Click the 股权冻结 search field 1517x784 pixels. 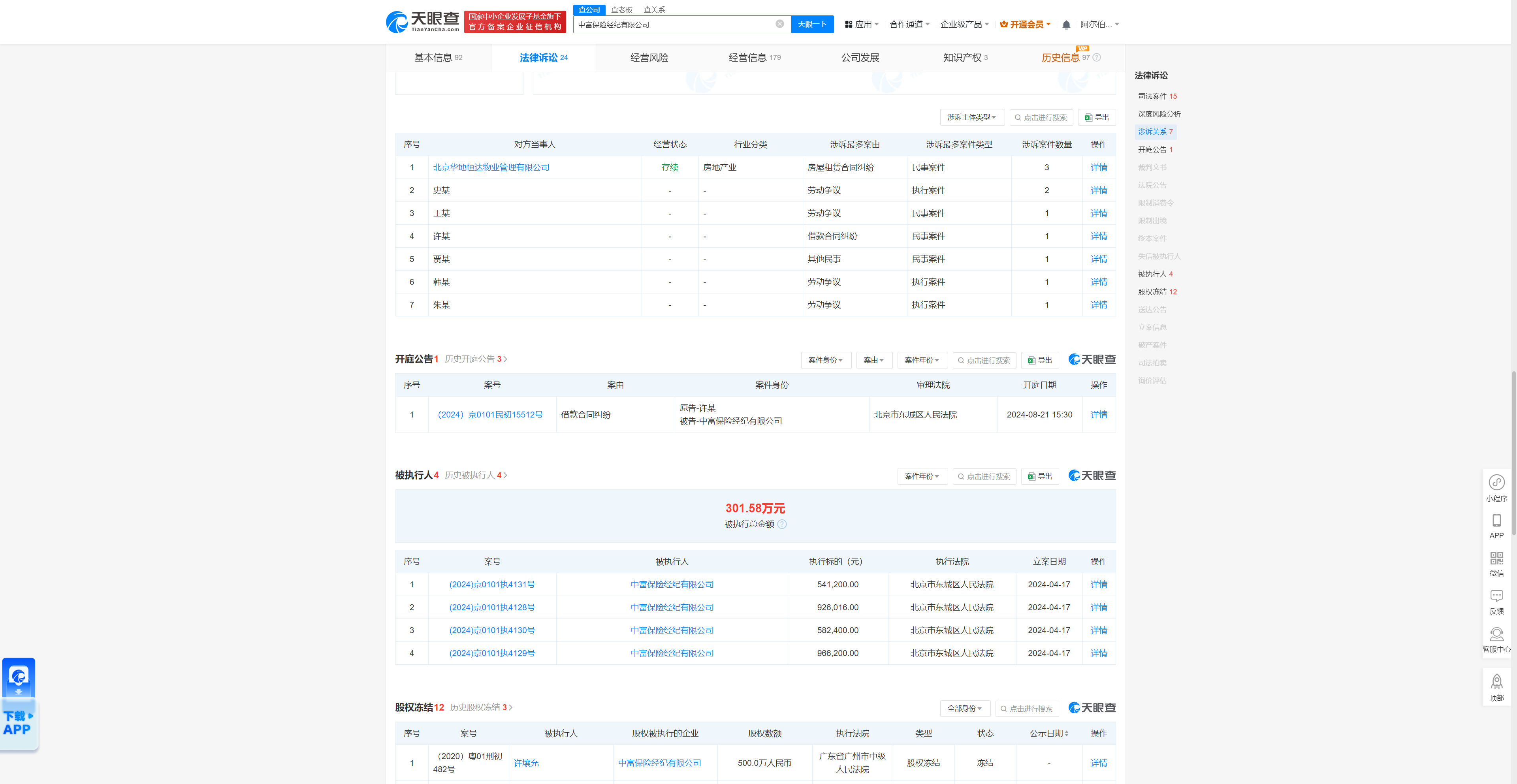click(x=1027, y=709)
